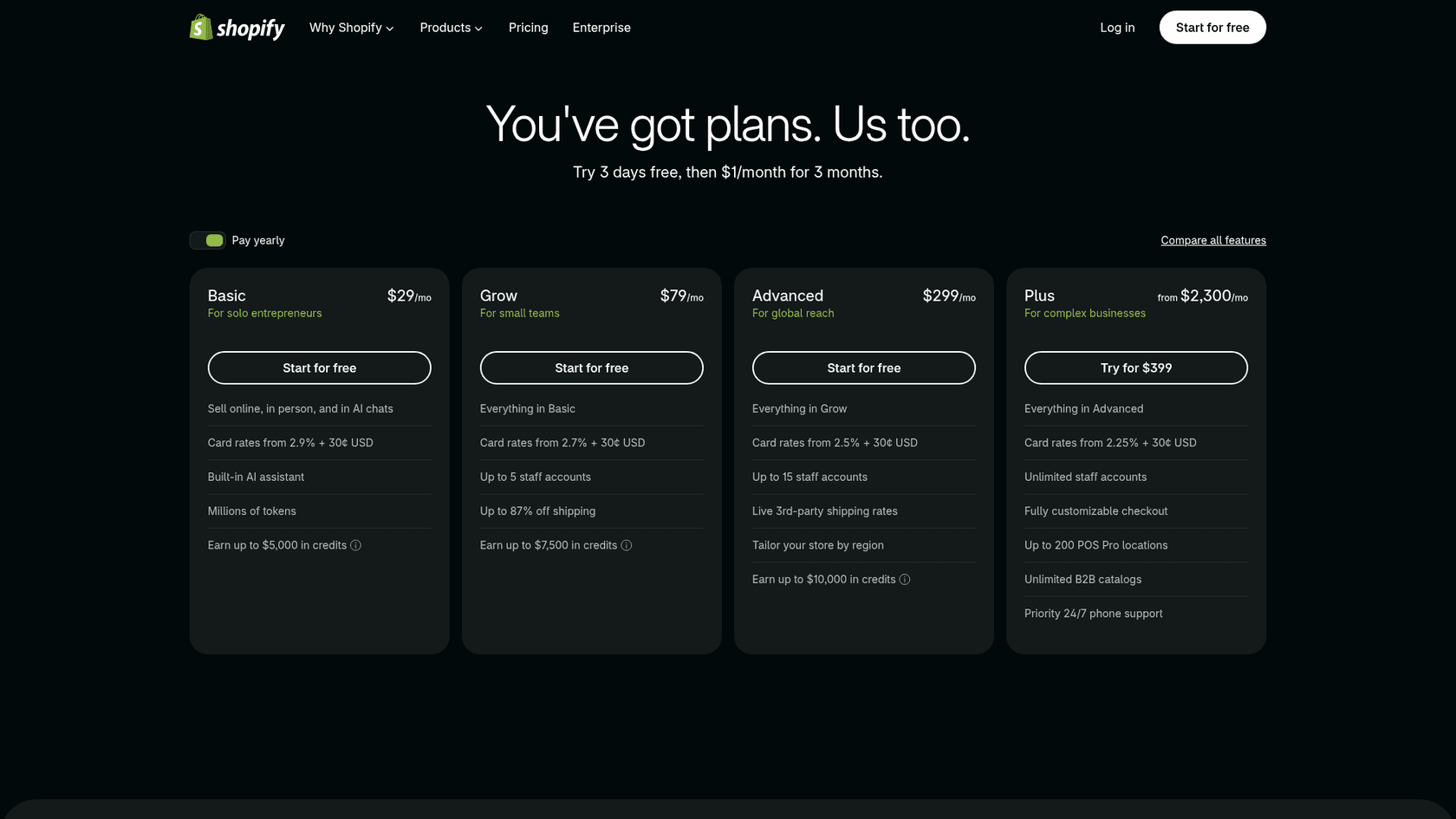Click the Plus plan title
The image size is (1456, 819).
click(x=1039, y=296)
